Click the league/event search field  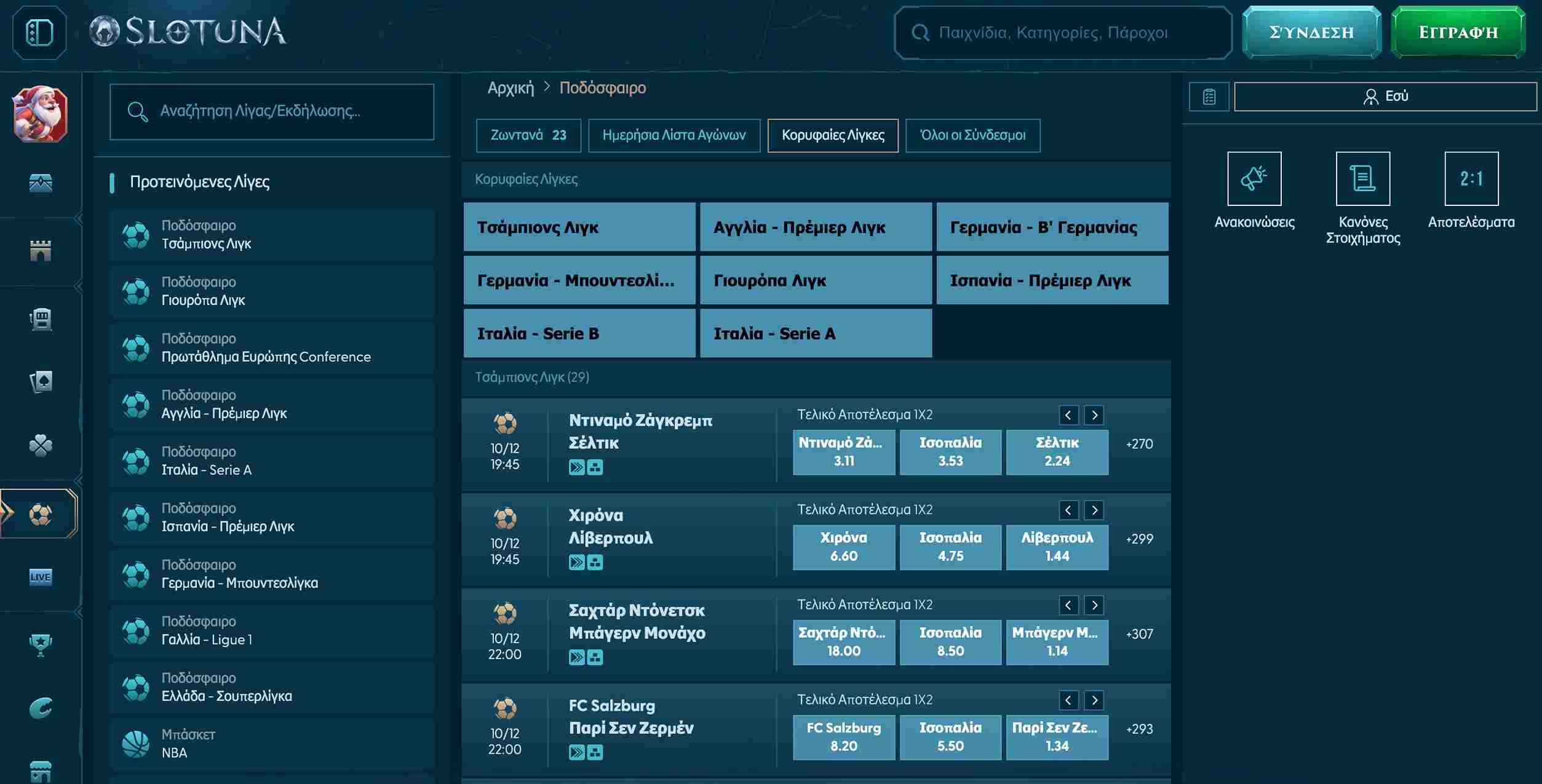tap(272, 111)
